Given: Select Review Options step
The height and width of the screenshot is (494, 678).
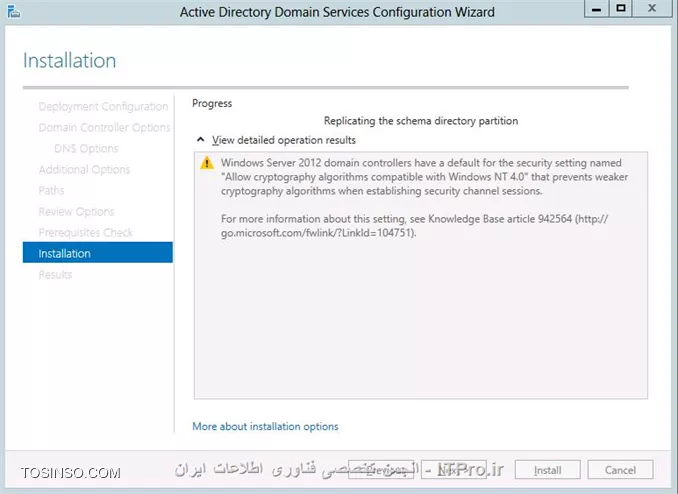Looking at the screenshot, I should (76, 212).
